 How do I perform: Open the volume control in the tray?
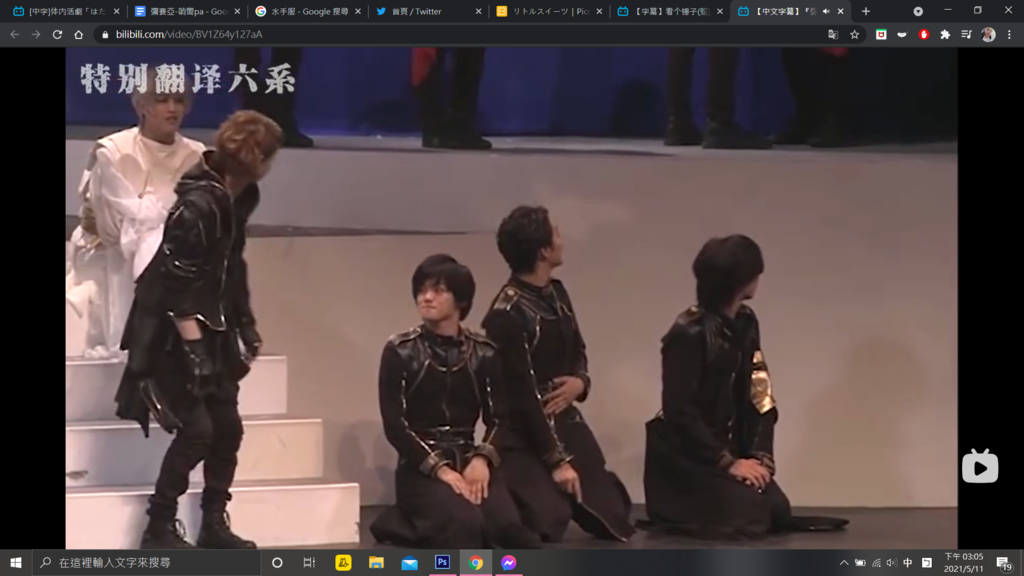(x=891, y=562)
